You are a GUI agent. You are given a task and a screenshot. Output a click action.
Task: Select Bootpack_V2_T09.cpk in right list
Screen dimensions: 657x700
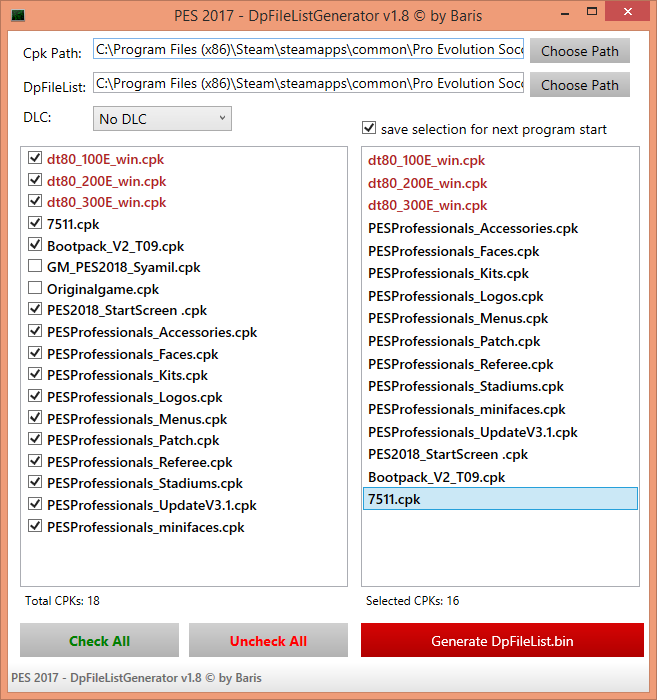(x=500, y=477)
